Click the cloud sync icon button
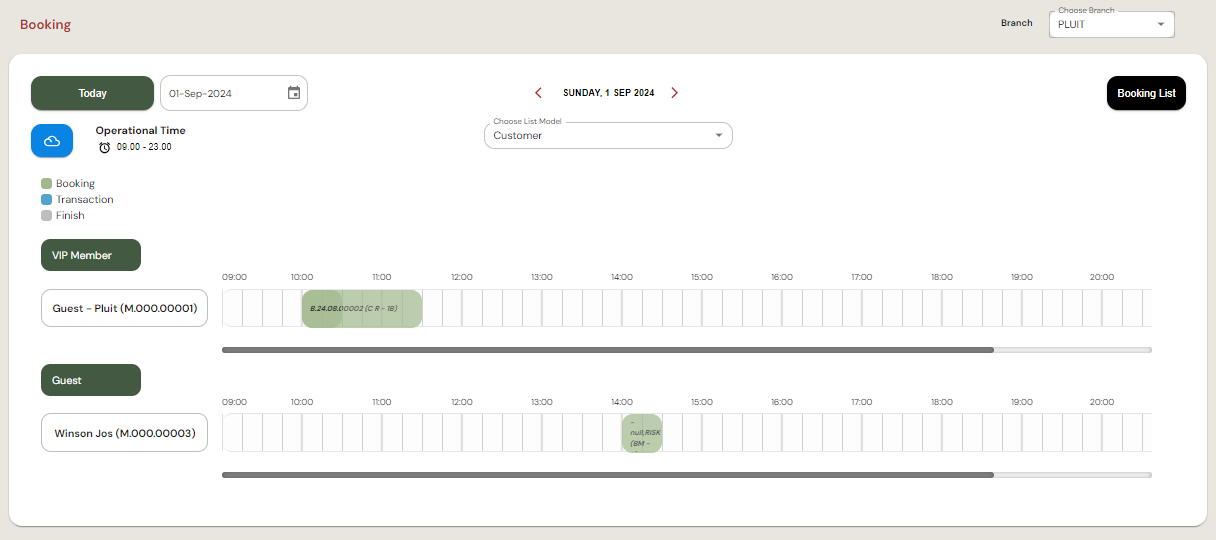Viewport: 1216px width, 540px height. 52,141
